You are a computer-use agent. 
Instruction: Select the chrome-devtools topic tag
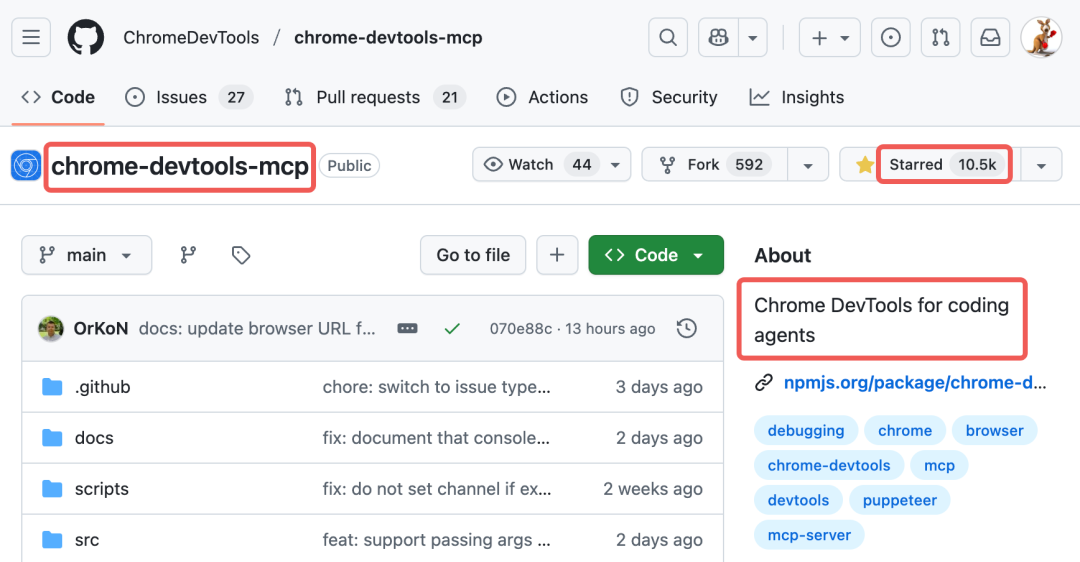[829, 466]
